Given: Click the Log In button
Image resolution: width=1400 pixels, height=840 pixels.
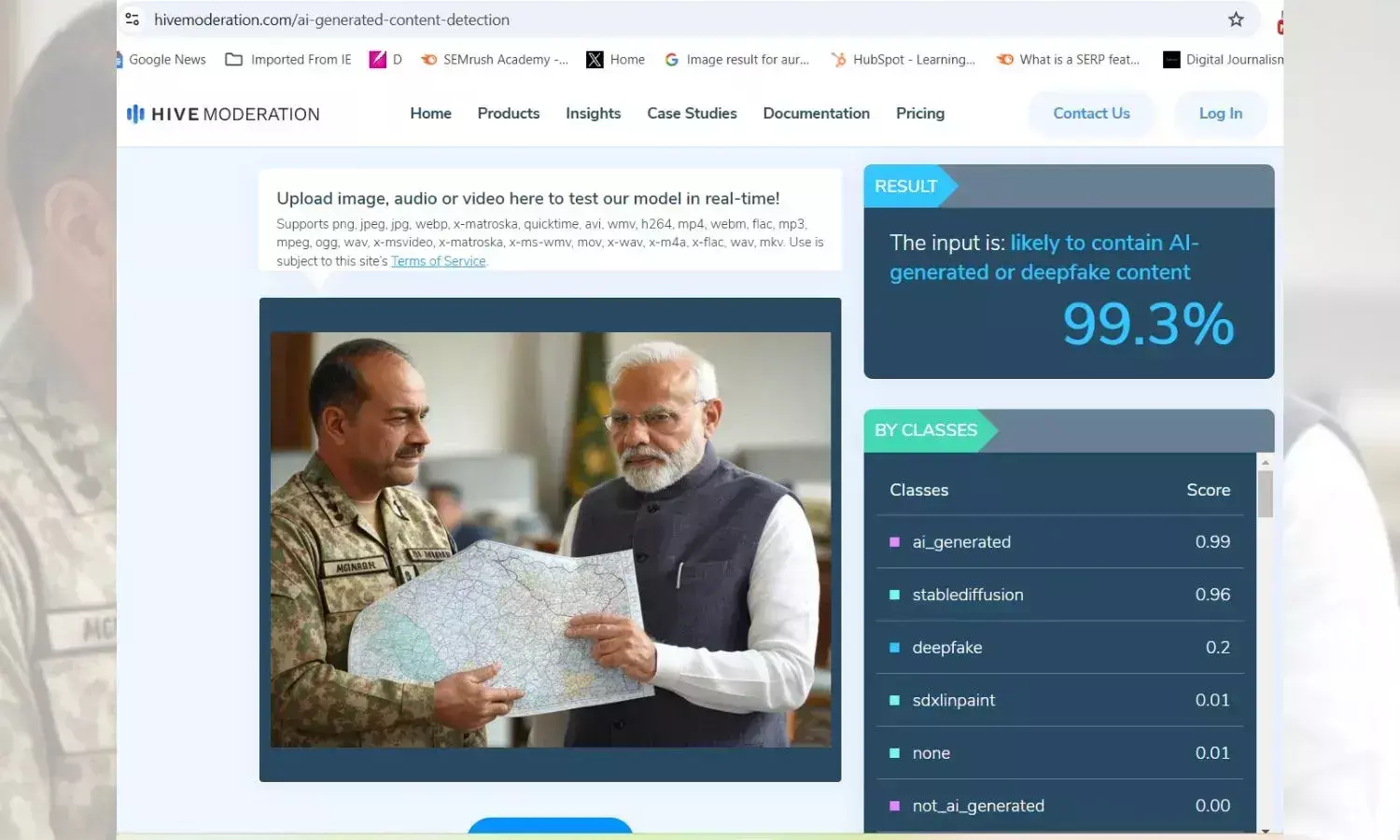Looking at the screenshot, I should click(x=1220, y=114).
